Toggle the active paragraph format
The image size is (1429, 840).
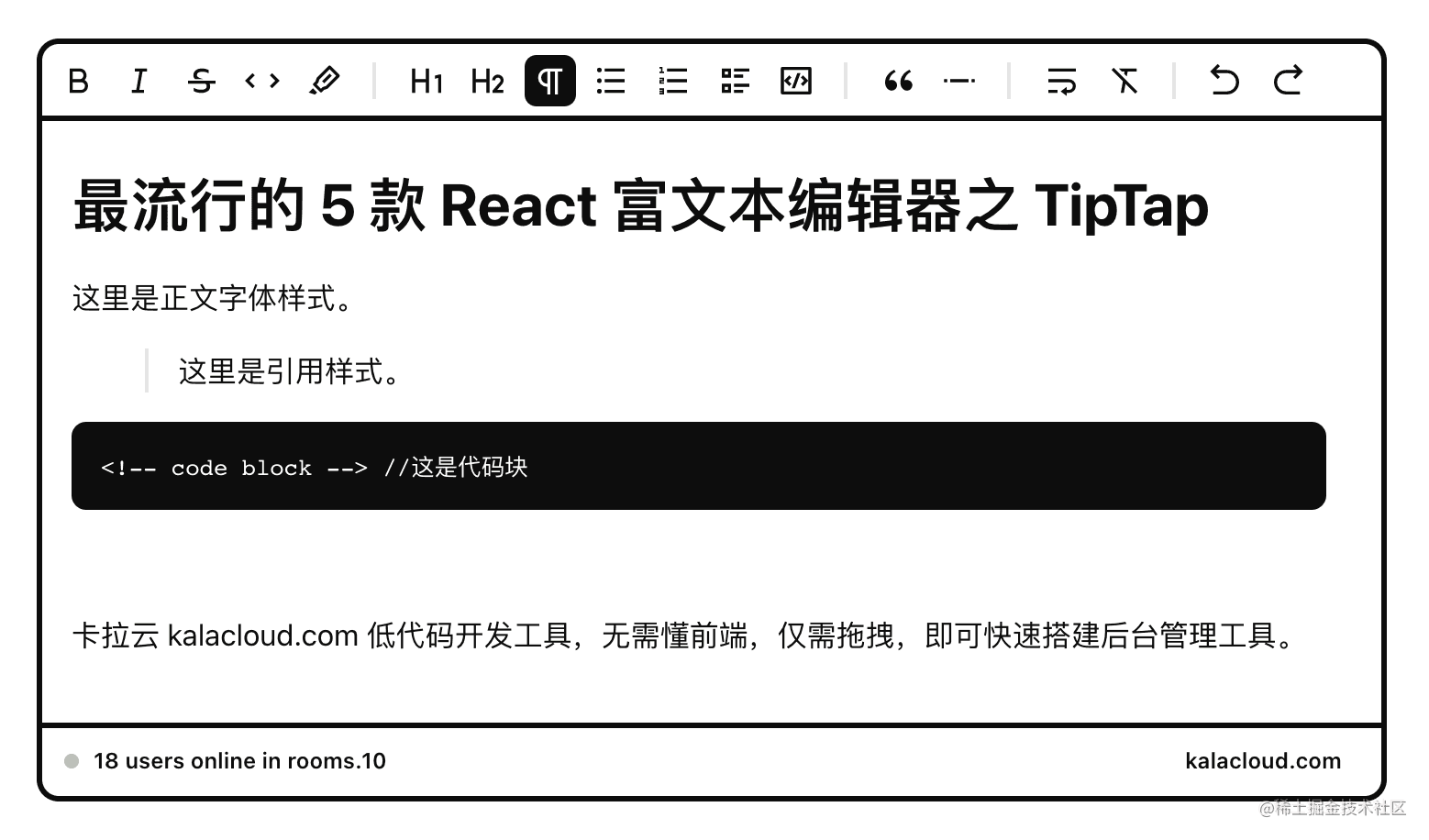549,82
